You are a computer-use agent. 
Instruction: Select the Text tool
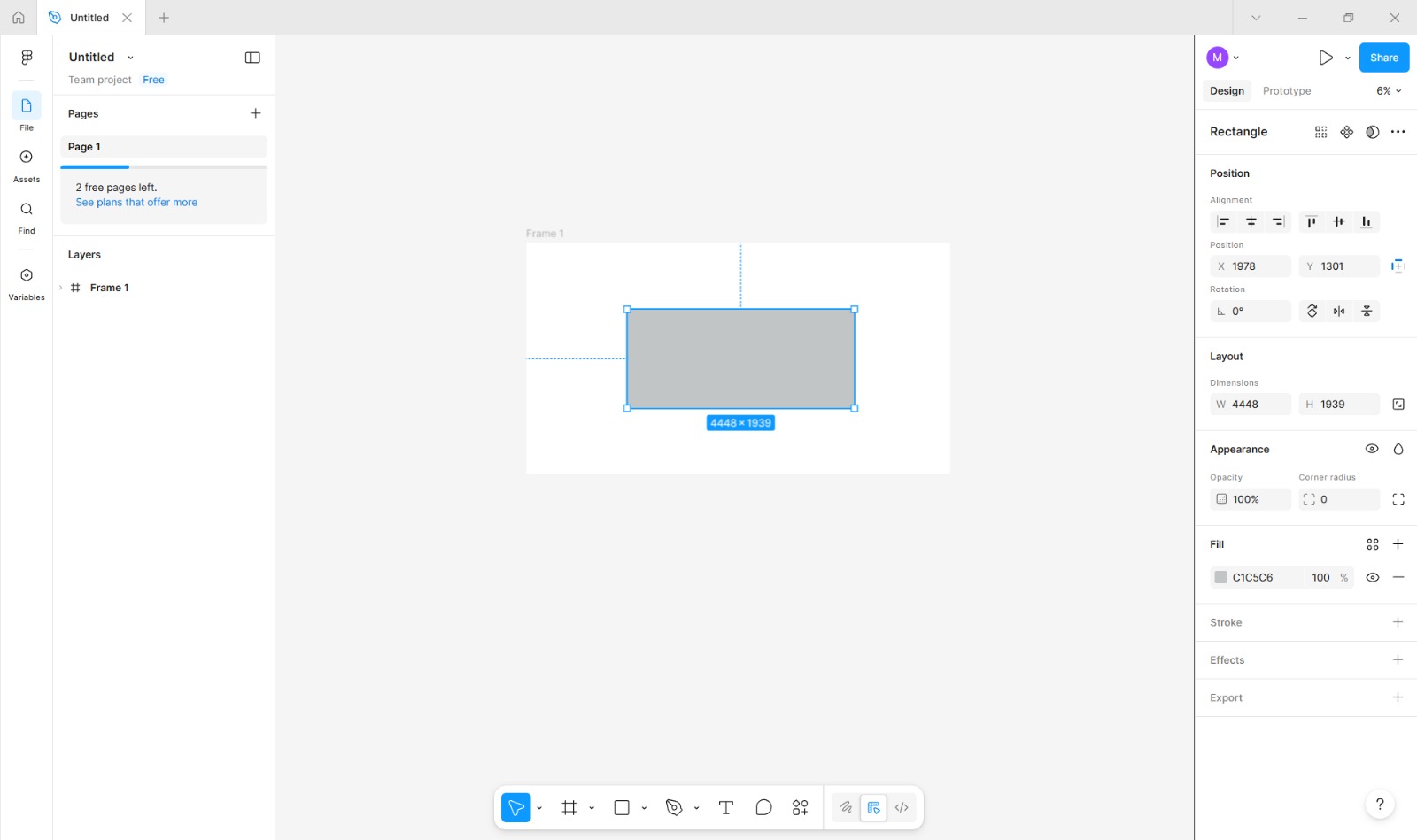tap(725, 807)
